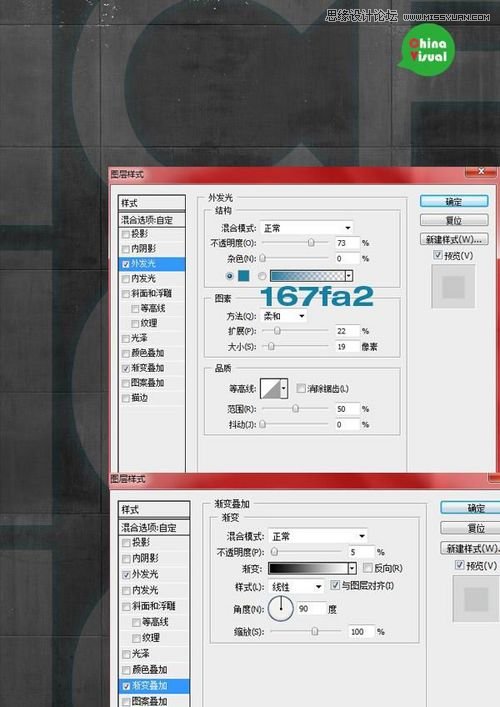Click the blue-to-transparent gradient bar

point(307,276)
